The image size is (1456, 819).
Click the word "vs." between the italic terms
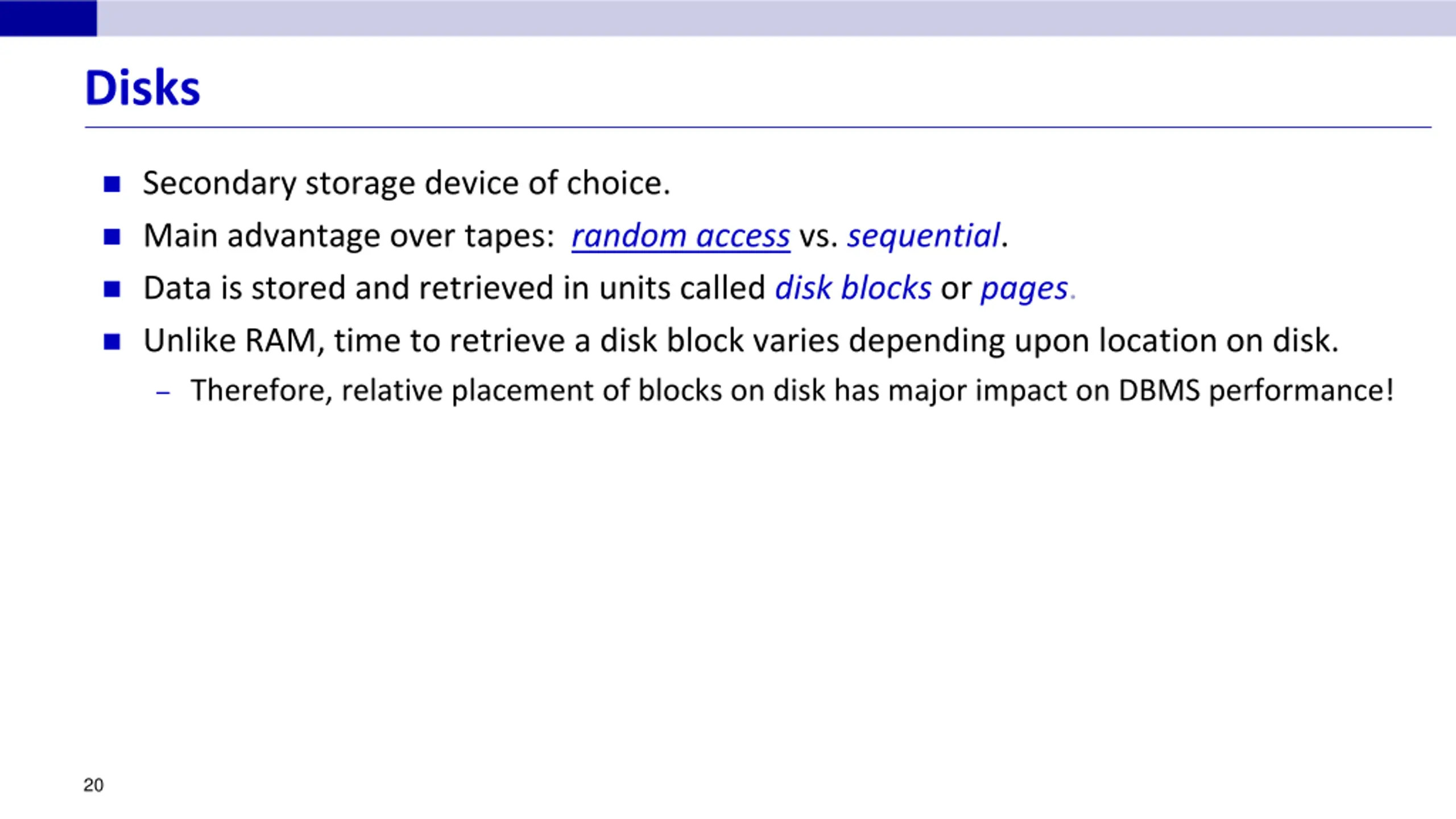pyautogui.click(x=818, y=237)
